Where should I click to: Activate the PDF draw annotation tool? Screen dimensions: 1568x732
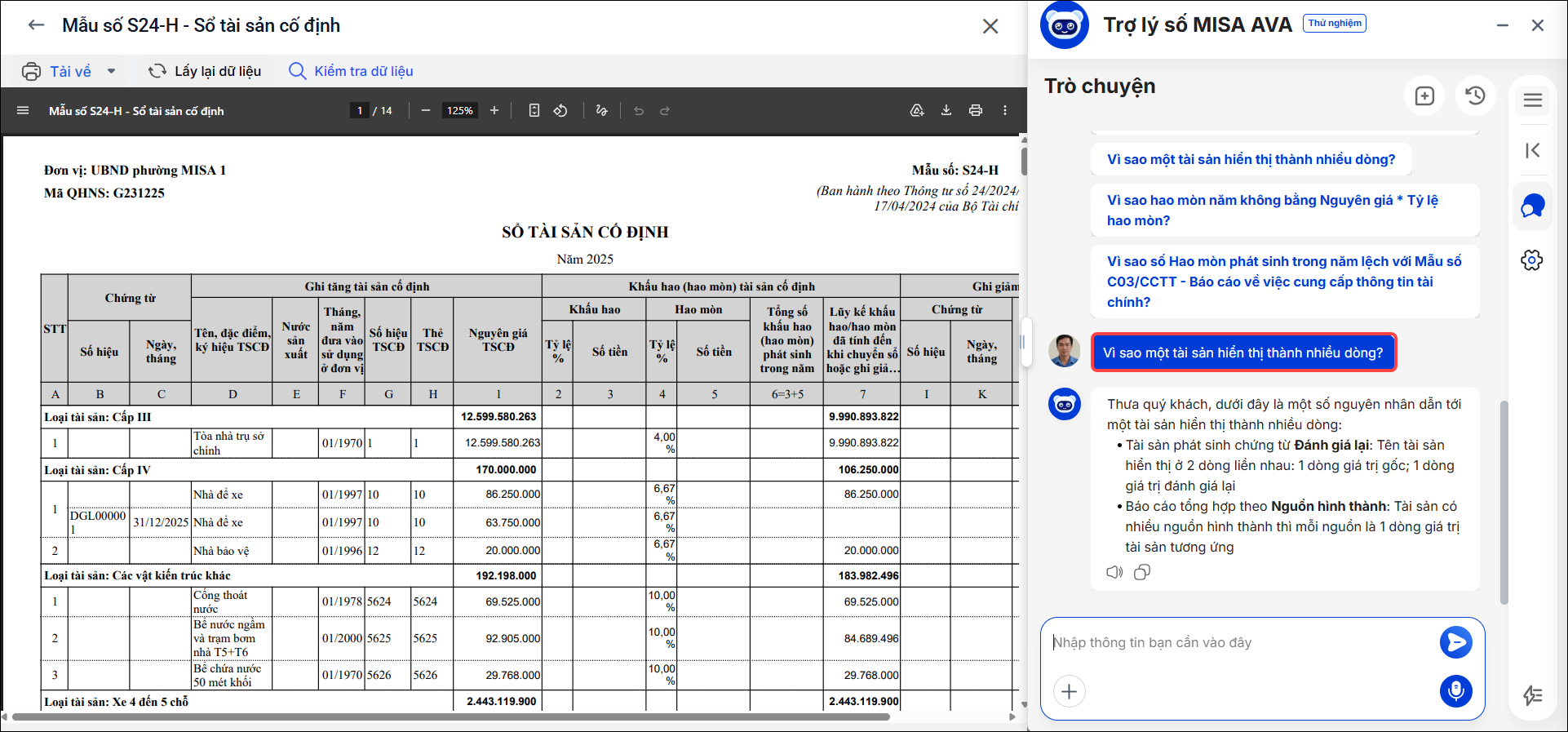602,110
